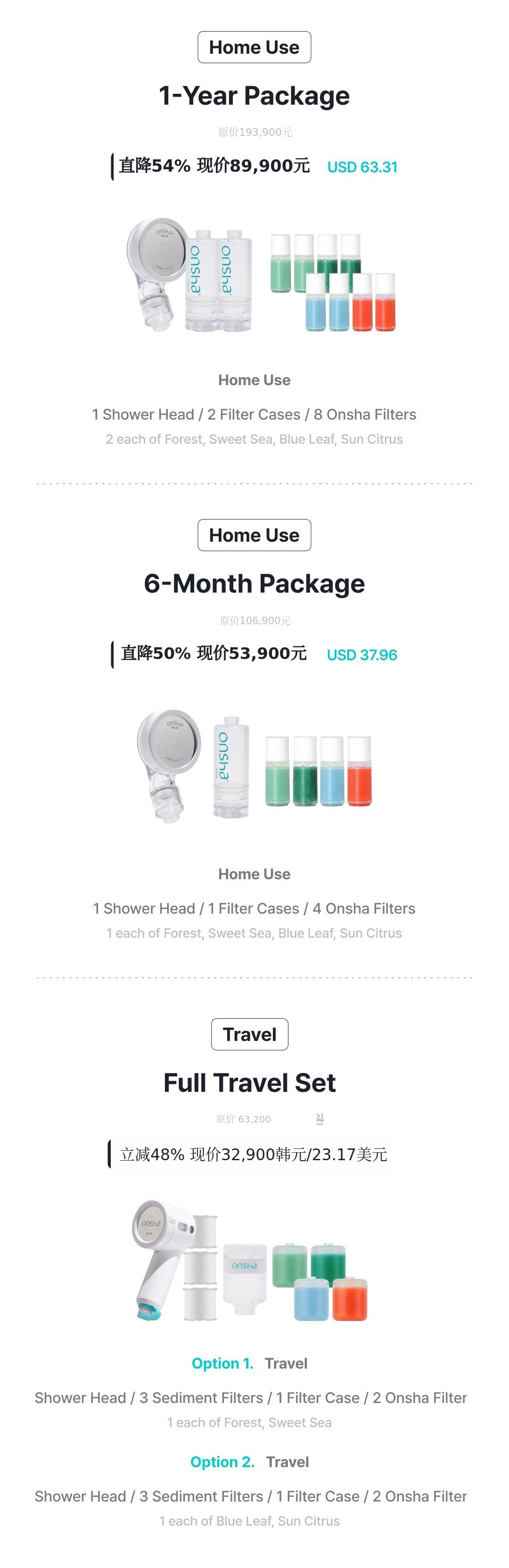The height and width of the screenshot is (1568, 509).
Task: Click the red filter bottle in 6-Month image
Action: (x=359, y=772)
